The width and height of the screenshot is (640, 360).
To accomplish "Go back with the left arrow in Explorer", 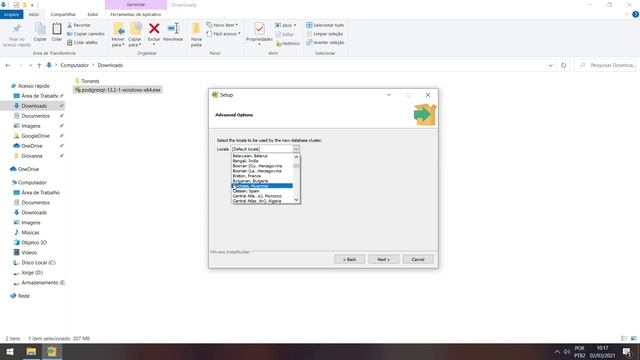I will [8, 65].
